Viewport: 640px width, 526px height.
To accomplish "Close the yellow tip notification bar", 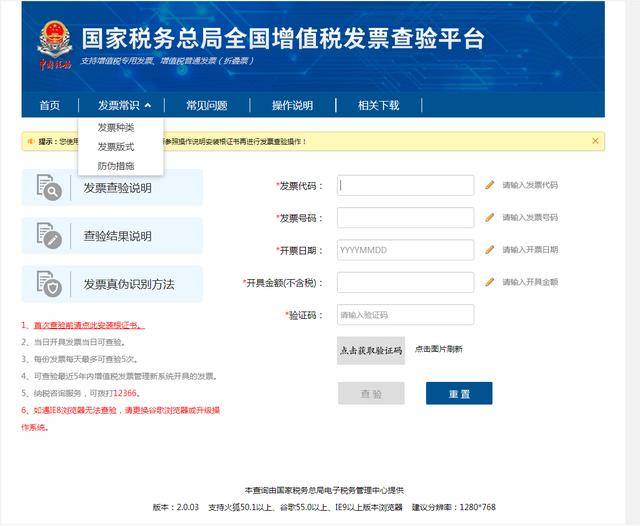I will pos(595,141).
